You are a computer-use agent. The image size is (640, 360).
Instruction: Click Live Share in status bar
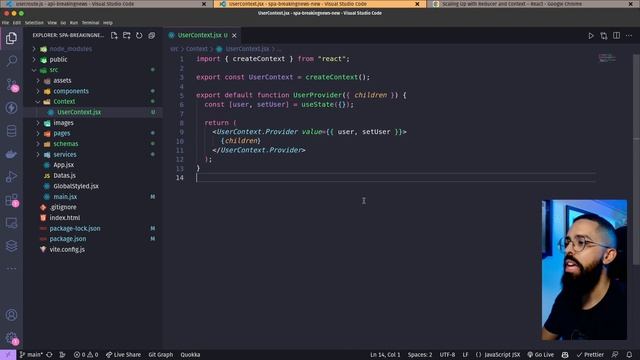pos(123,355)
